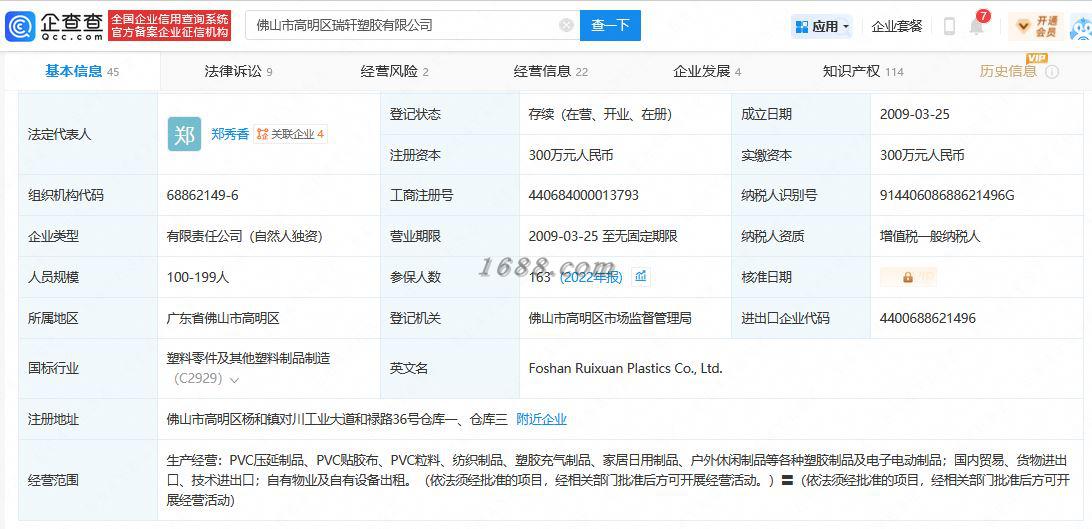Click the registered address text
Screen dimensions: 1092x529
point(337,419)
